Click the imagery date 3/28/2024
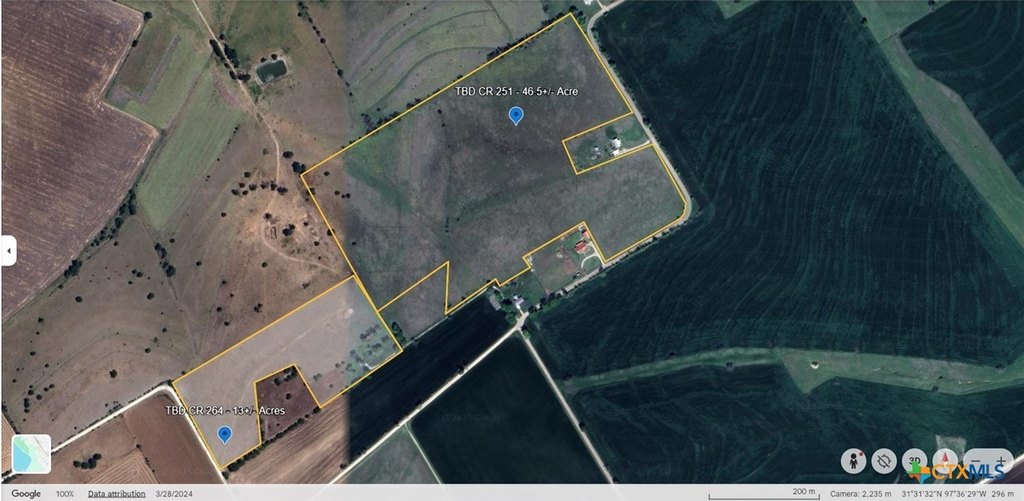The width and height of the screenshot is (1024, 501). [x=168, y=494]
